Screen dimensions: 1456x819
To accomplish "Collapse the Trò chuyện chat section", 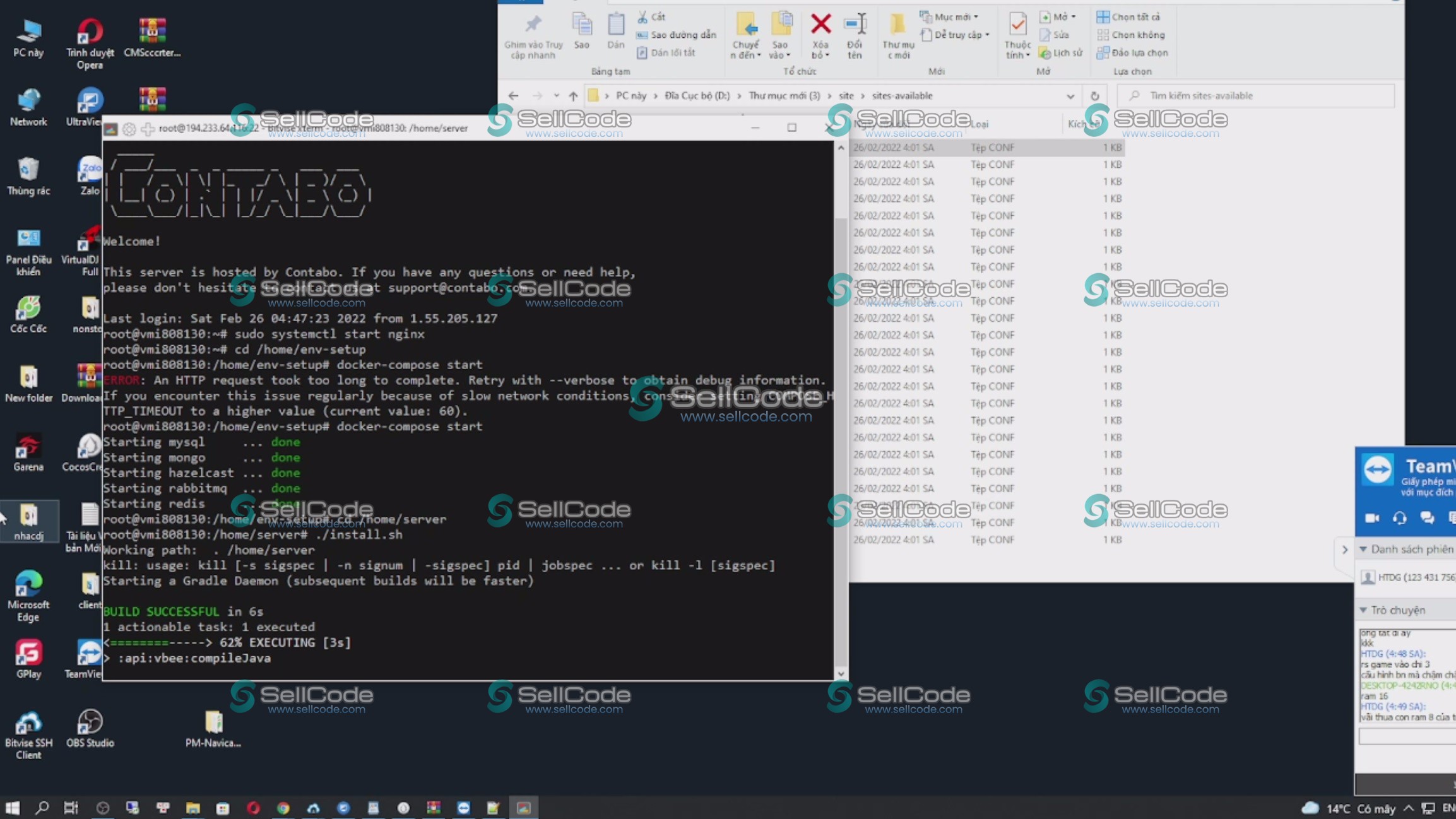I will coord(1364,610).
